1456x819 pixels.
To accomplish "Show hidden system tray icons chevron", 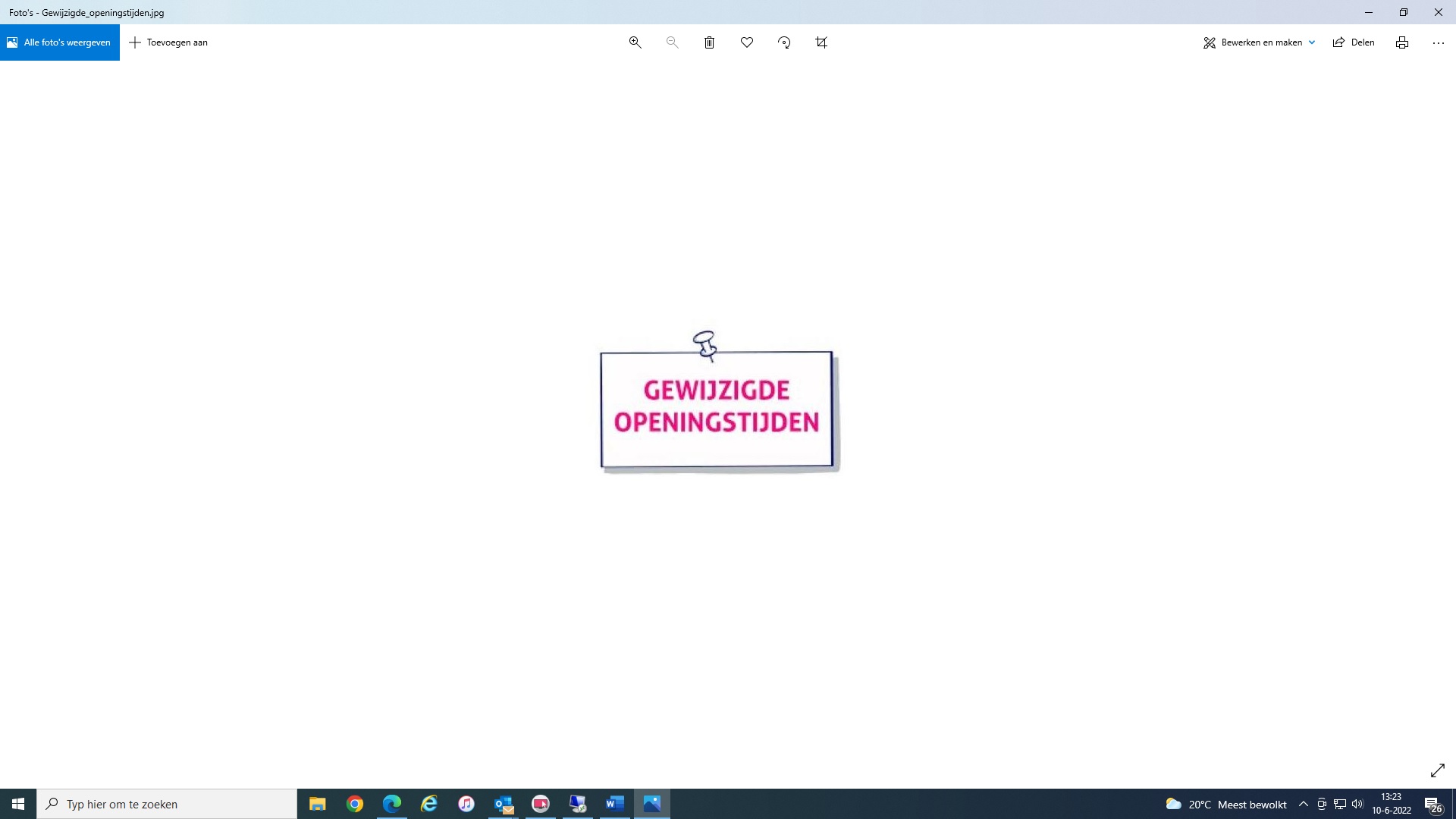I will pyautogui.click(x=1304, y=804).
